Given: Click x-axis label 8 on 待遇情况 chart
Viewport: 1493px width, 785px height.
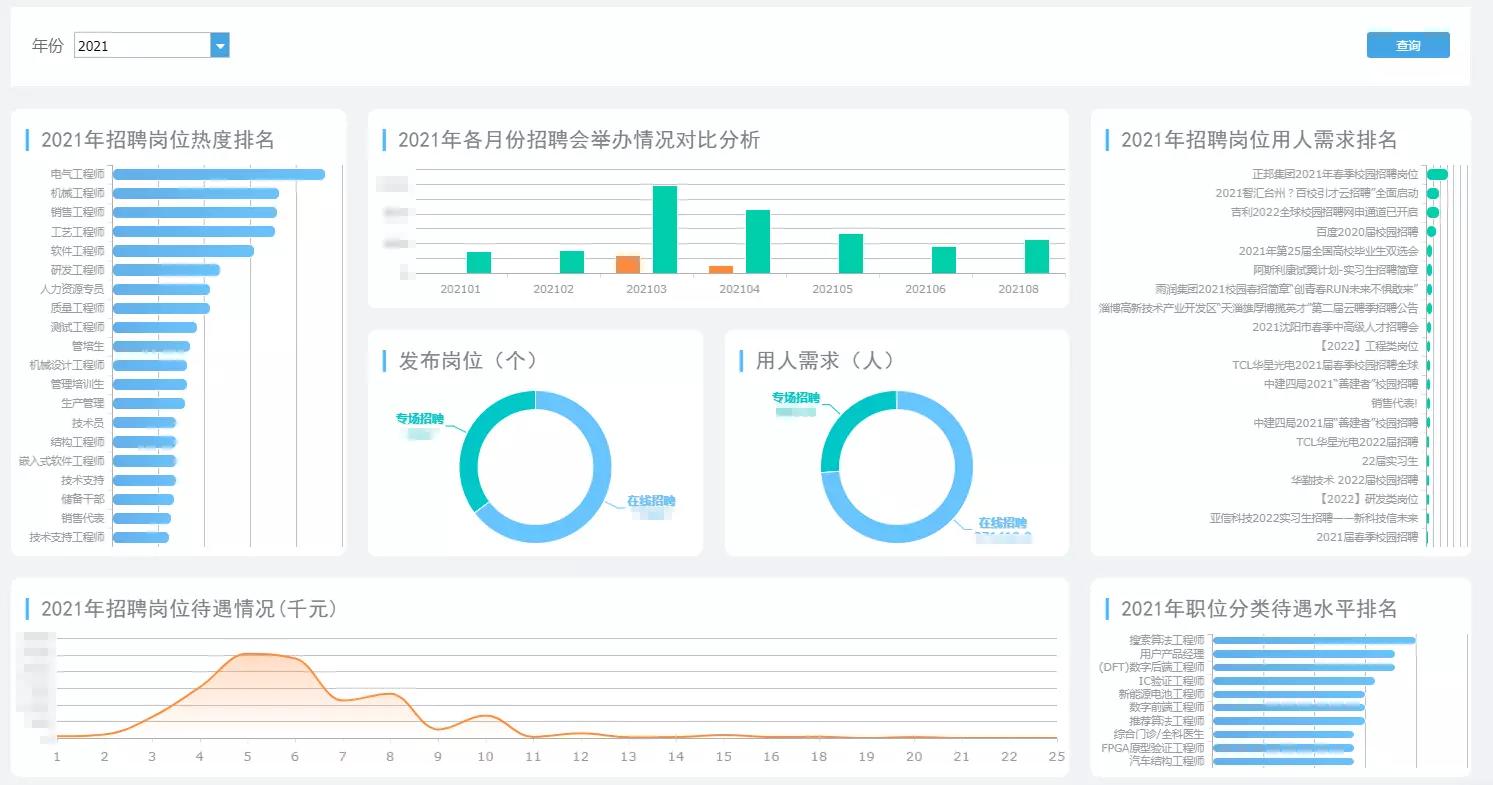Looking at the screenshot, I should coord(390,757).
